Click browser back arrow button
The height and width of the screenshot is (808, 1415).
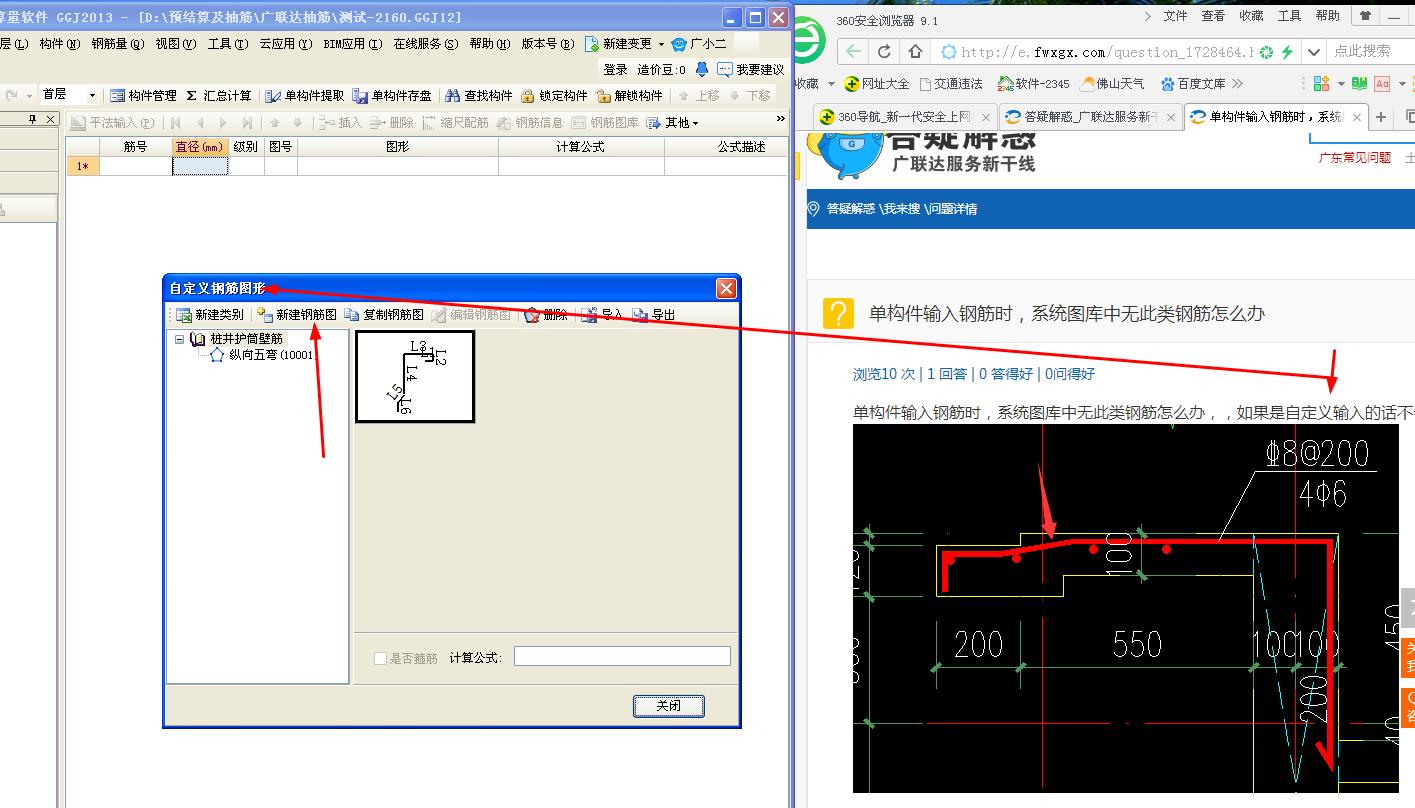coord(853,52)
